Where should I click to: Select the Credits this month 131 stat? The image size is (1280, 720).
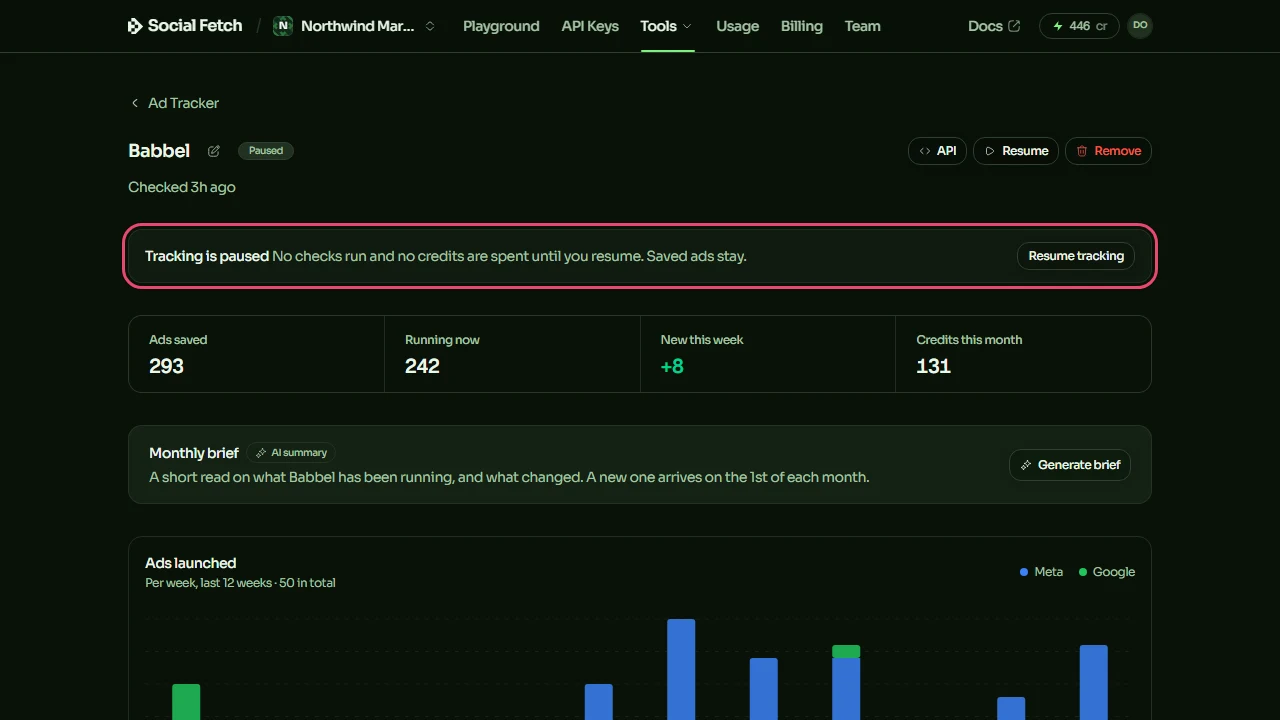[1023, 354]
